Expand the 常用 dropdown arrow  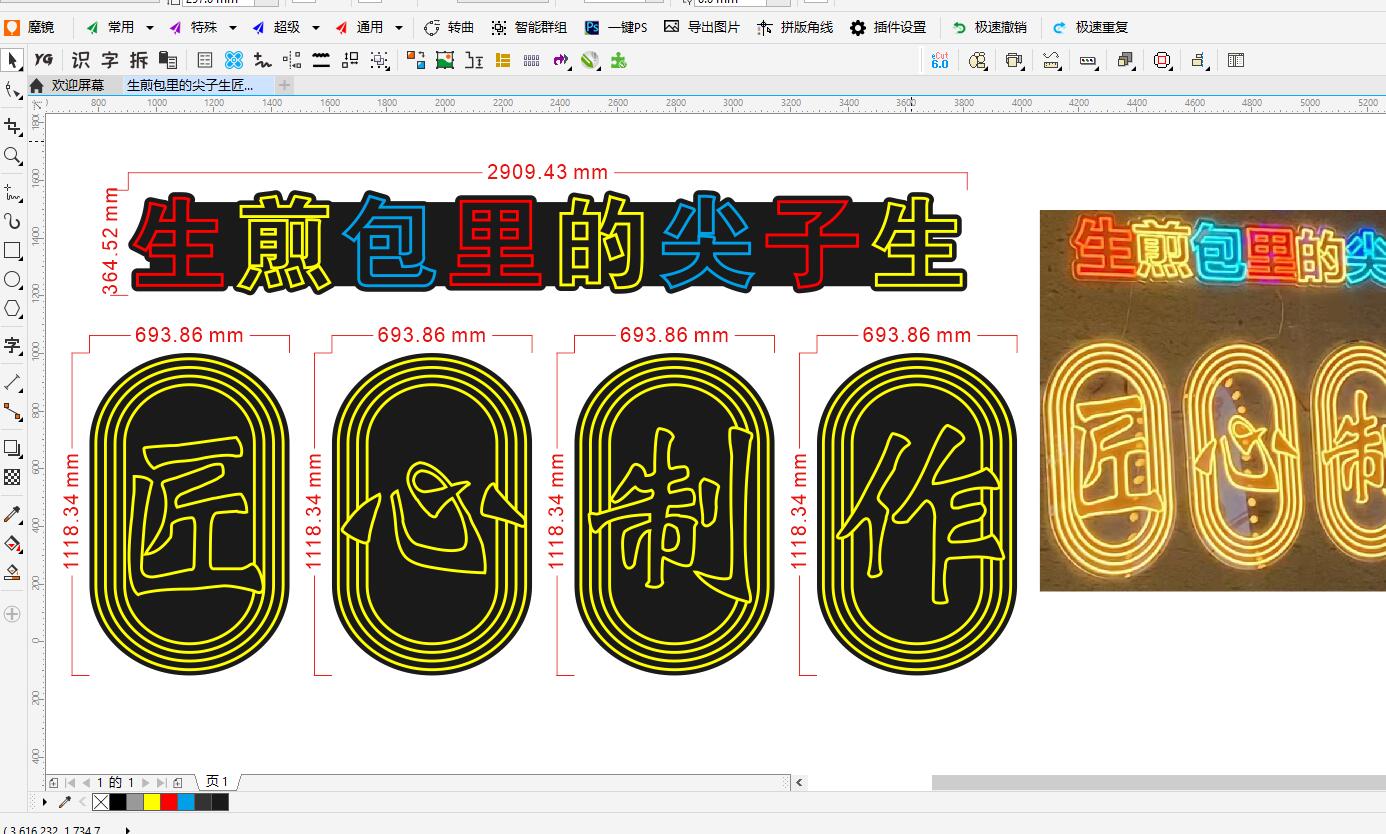[x=150, y=28]
